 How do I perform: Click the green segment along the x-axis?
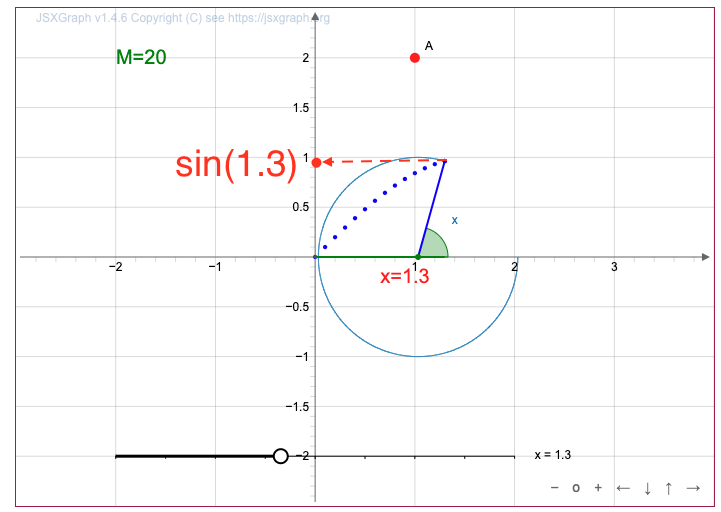point(366,257)
